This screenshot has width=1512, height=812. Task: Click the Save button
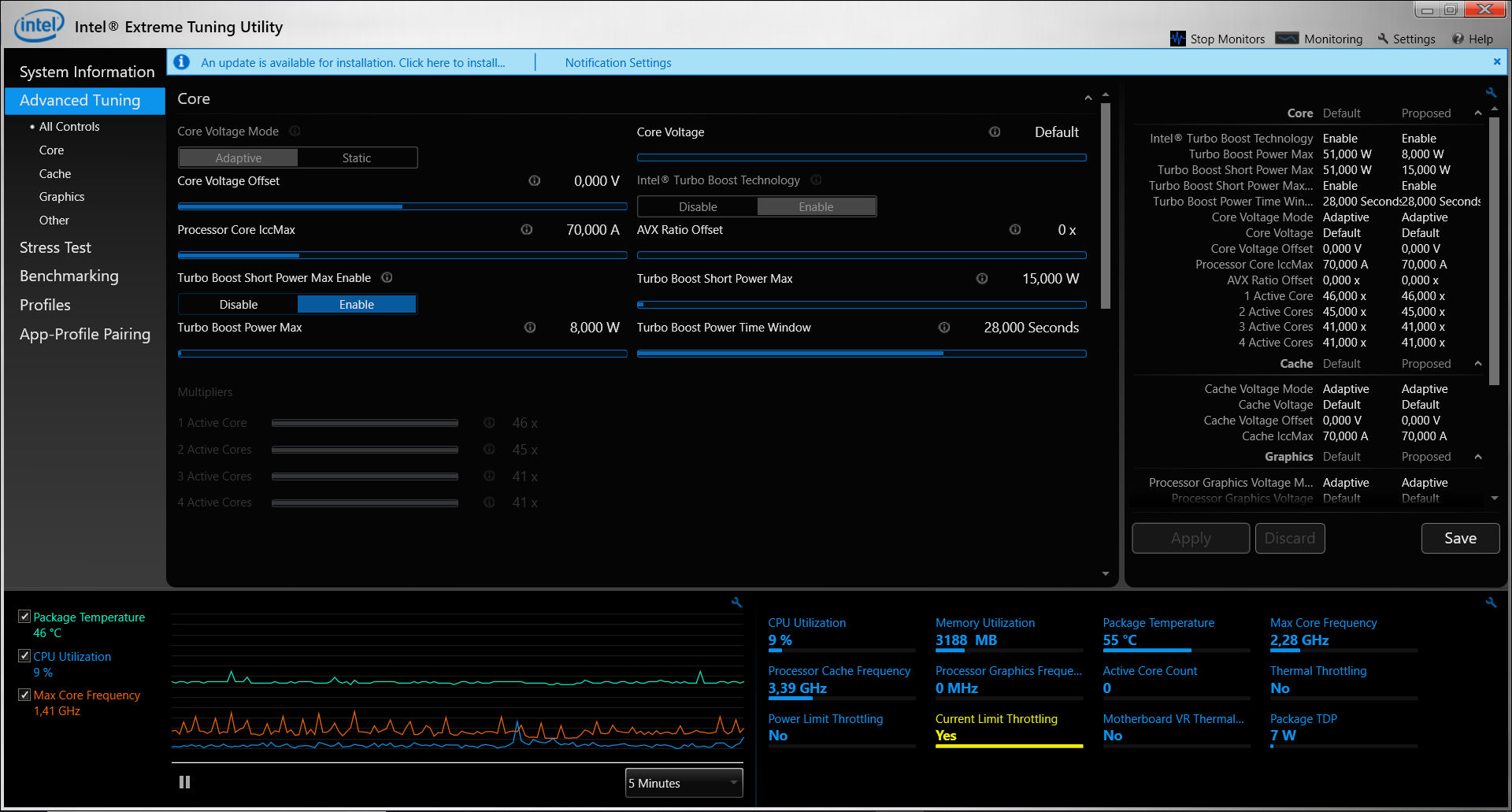tap(1460, 538)
